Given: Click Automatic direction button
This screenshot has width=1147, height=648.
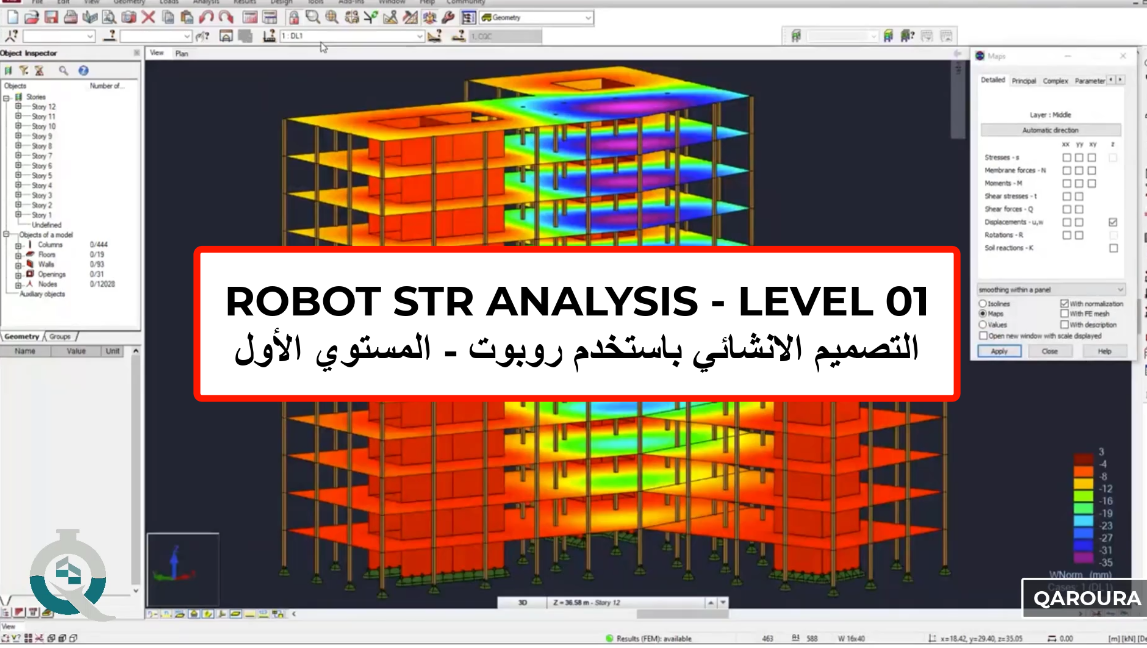Looking at the screenshot, I should (x=1050, y=130).
